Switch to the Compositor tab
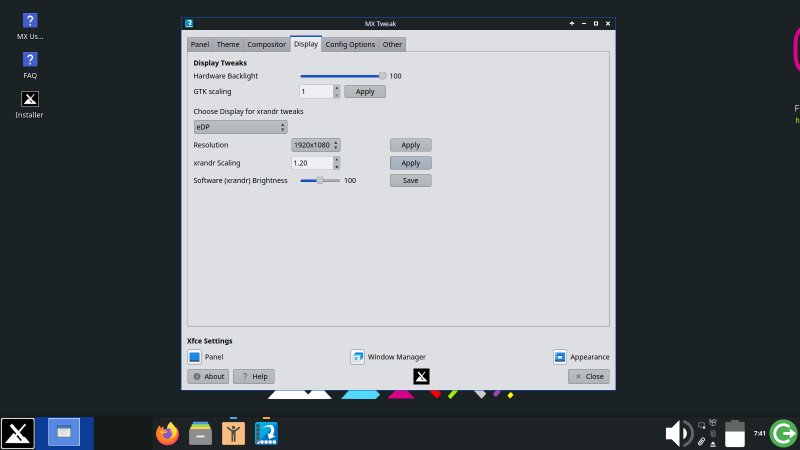Image resolution: width=800 pixels, height=450 pixels. tap(266, 44)
